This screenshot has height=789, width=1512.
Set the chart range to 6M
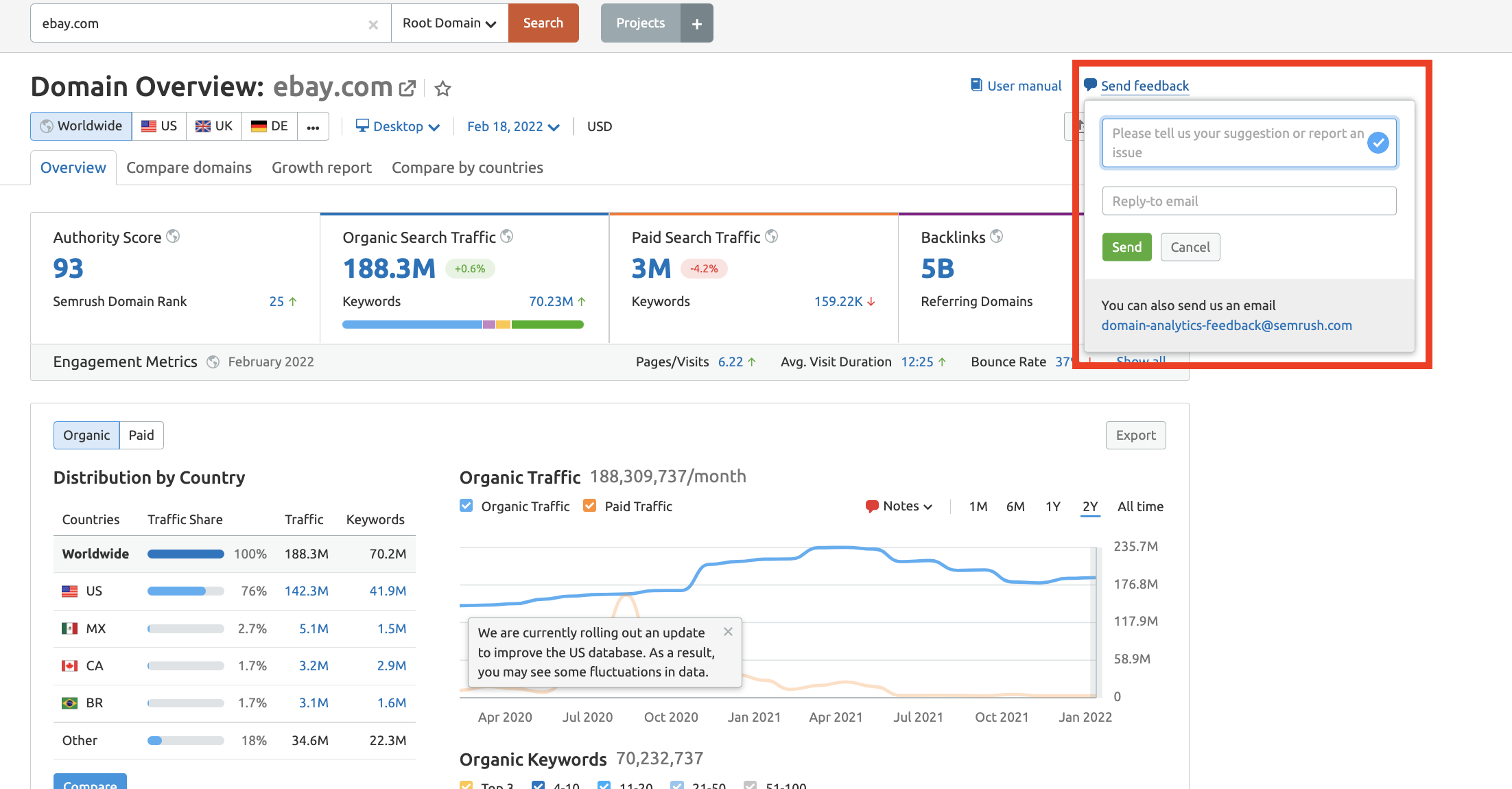coord(1015,506)
